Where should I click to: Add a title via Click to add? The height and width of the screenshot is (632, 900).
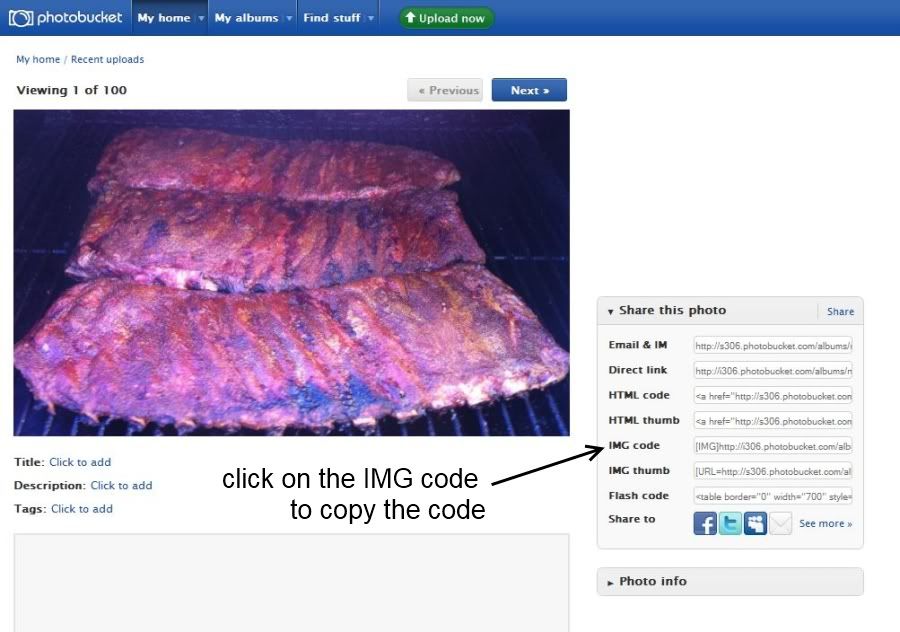80,462
